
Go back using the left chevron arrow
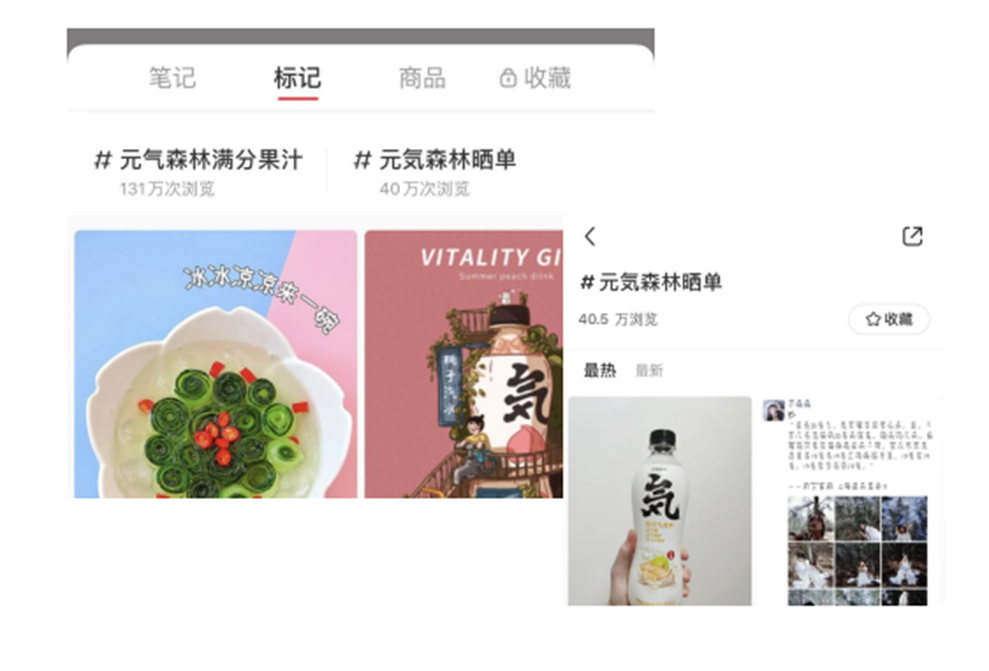(590, 236)
